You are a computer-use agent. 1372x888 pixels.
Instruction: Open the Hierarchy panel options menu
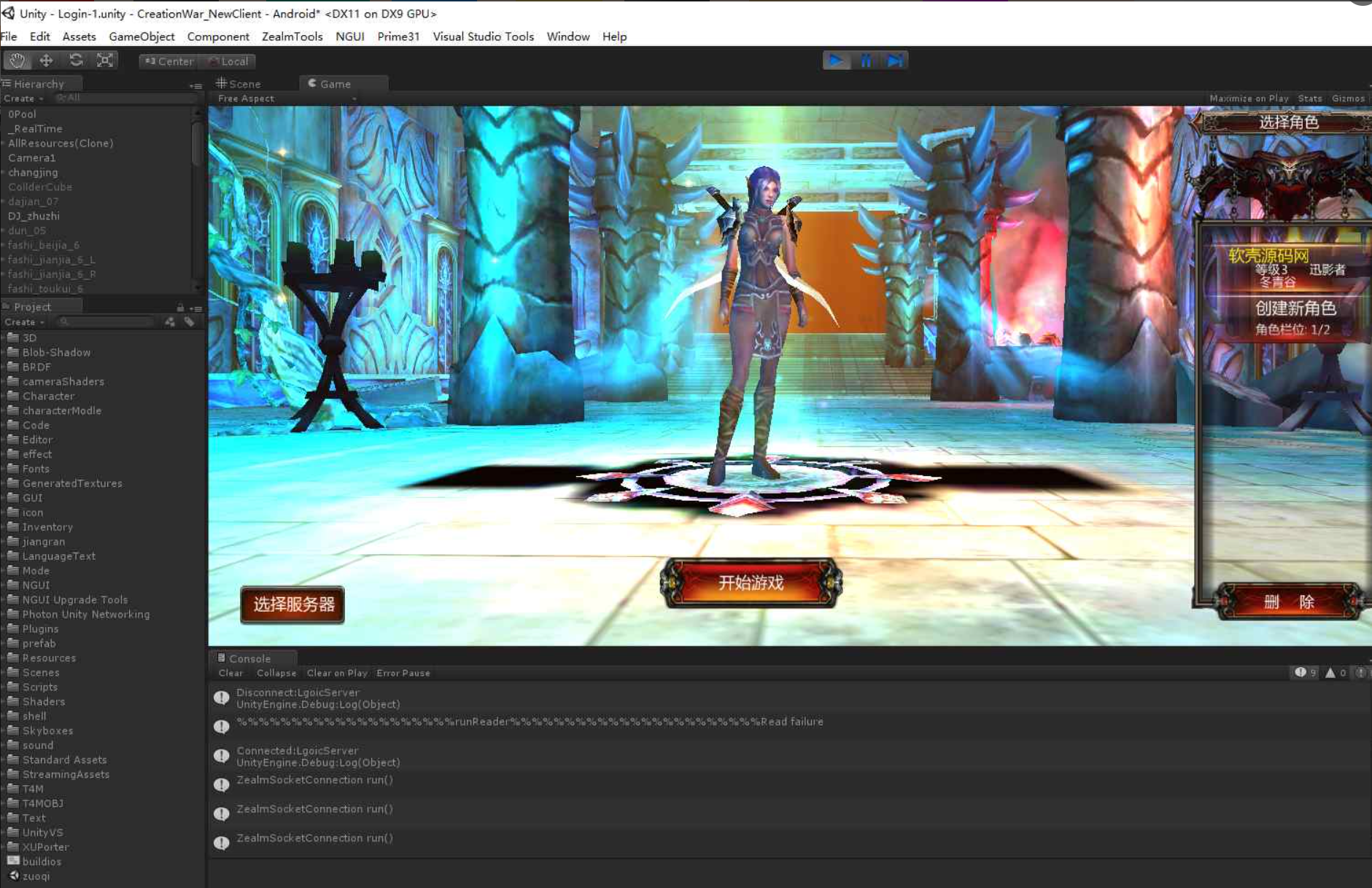pyautogui.click(x=195, y=85)
